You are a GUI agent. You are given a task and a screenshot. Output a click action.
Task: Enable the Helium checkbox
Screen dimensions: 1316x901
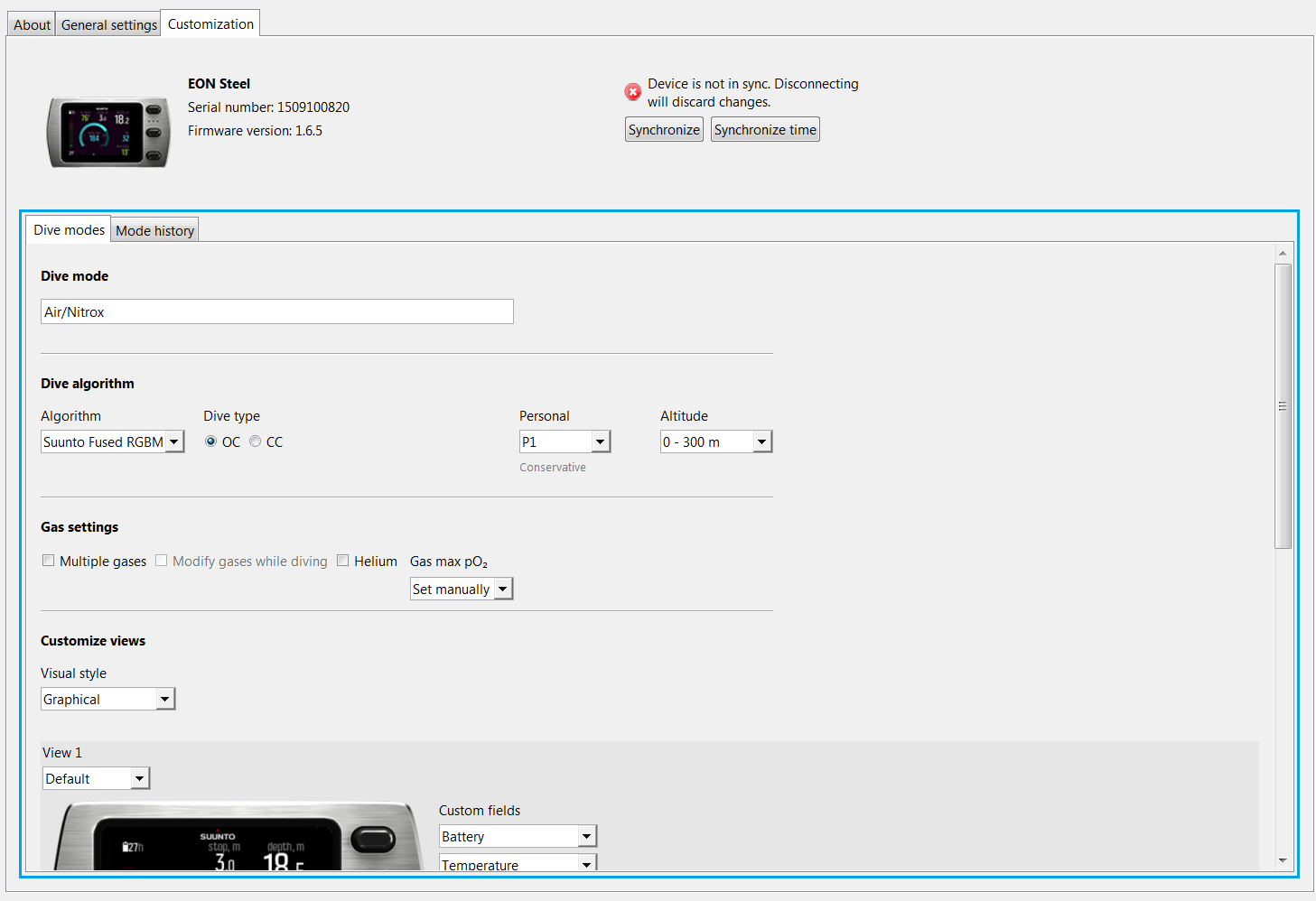tap(343, 561)
